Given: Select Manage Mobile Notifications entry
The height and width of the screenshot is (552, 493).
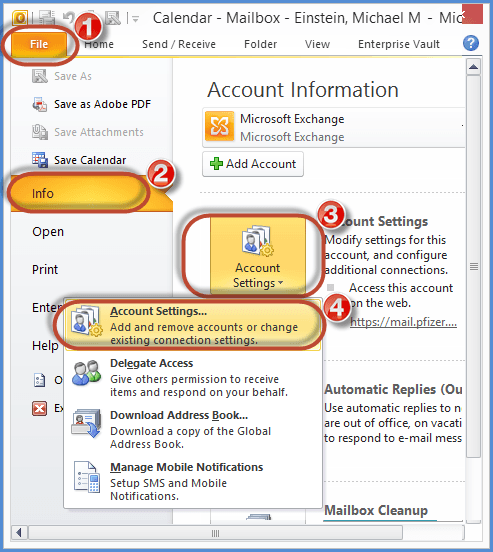Looking at the screenshot, I should [x=192, y=481].
